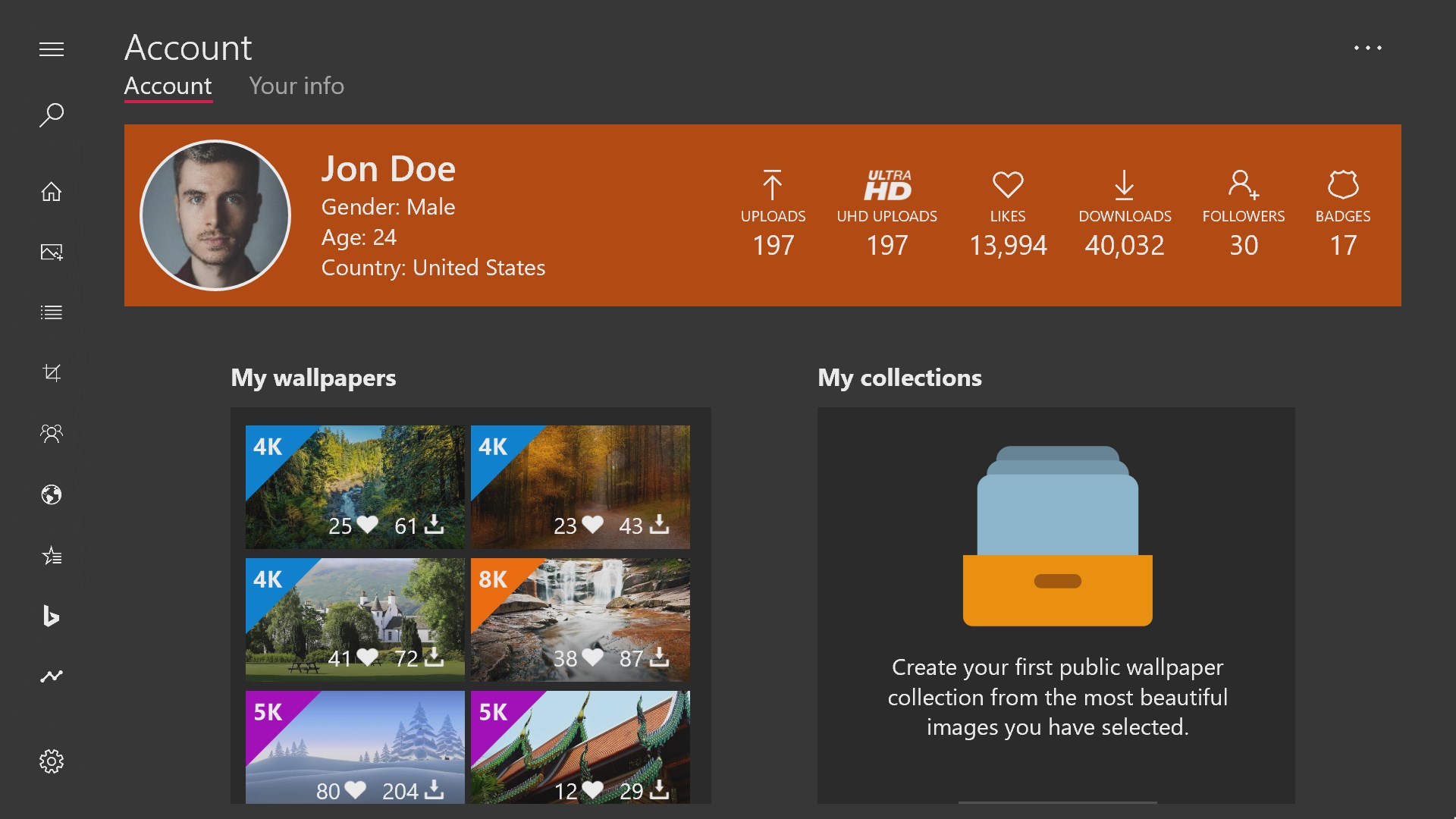Go to Home in sidebar
This screenshot has height=819, width=1456.
52,192
